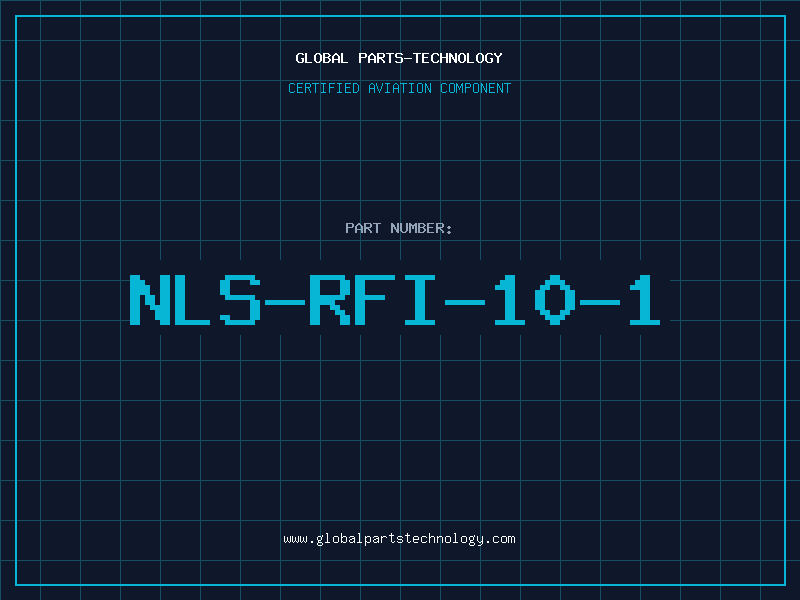Click the GLOBAL PARTS-TECHNOLOGY heading
This screenshot has width=800, height=600.
(399, 58)
